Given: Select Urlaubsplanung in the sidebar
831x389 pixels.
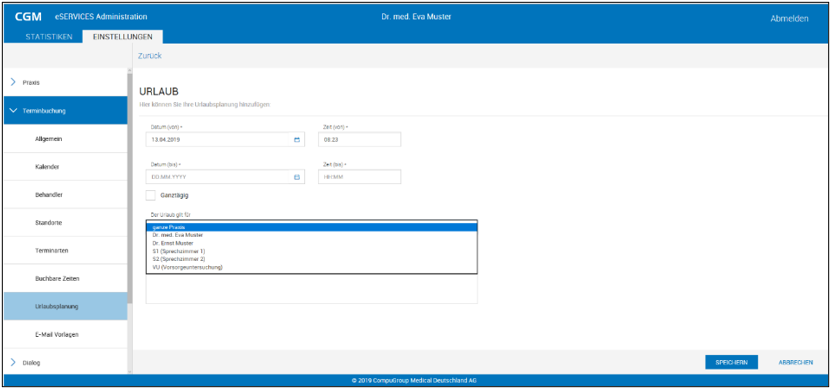Looking at the screenshot, I should coord(66,306).
